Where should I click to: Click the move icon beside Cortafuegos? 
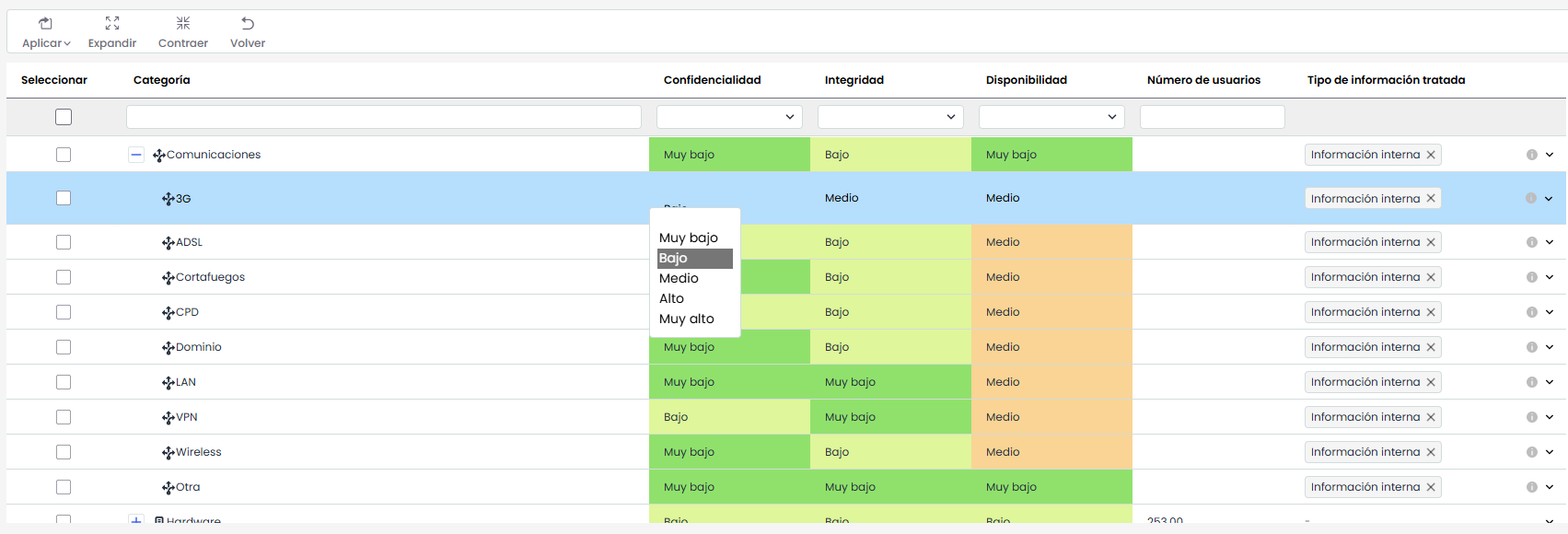pyautogui.click(x=168, y=278)
